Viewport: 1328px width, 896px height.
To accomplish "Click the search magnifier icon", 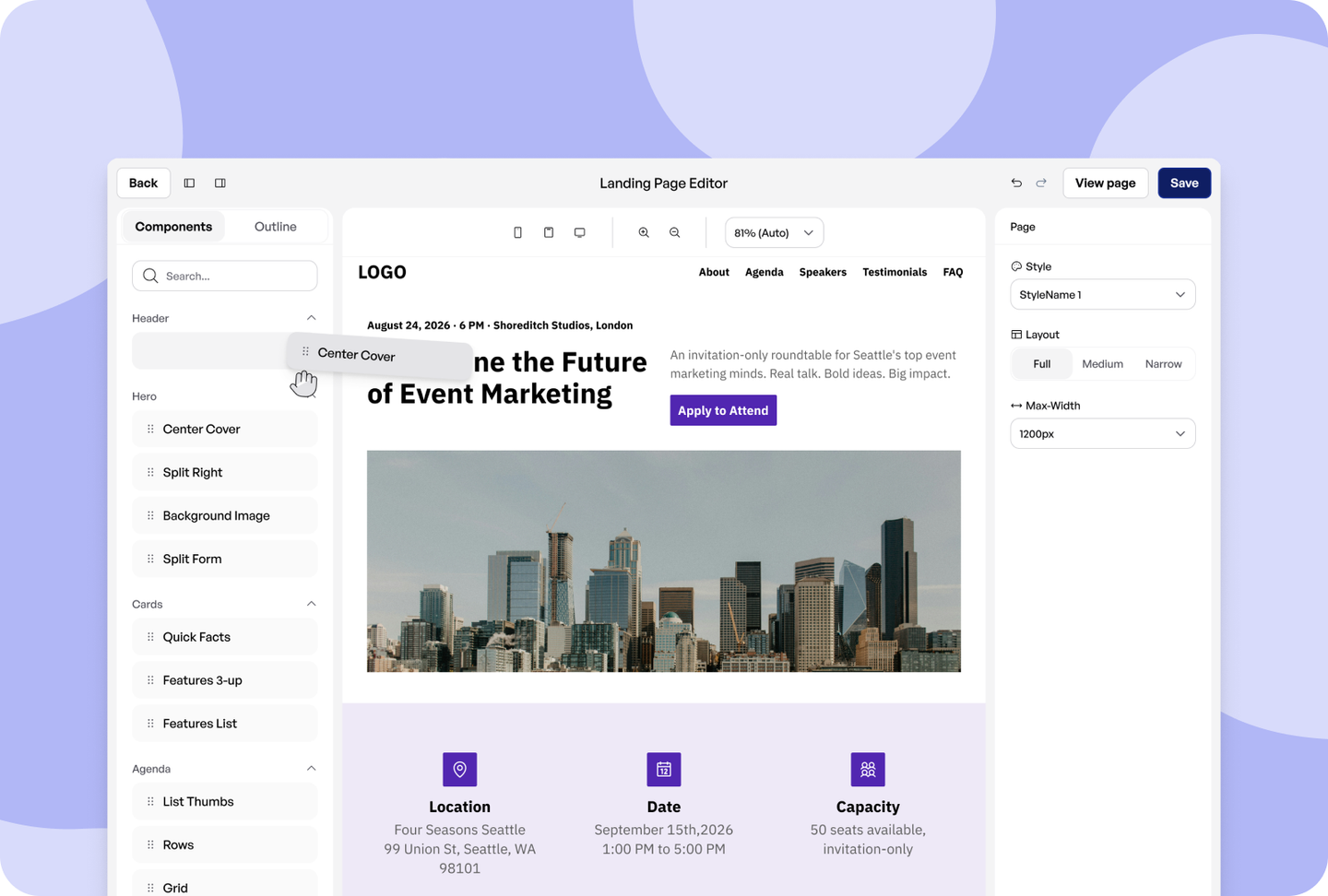I will coord(150,276).
